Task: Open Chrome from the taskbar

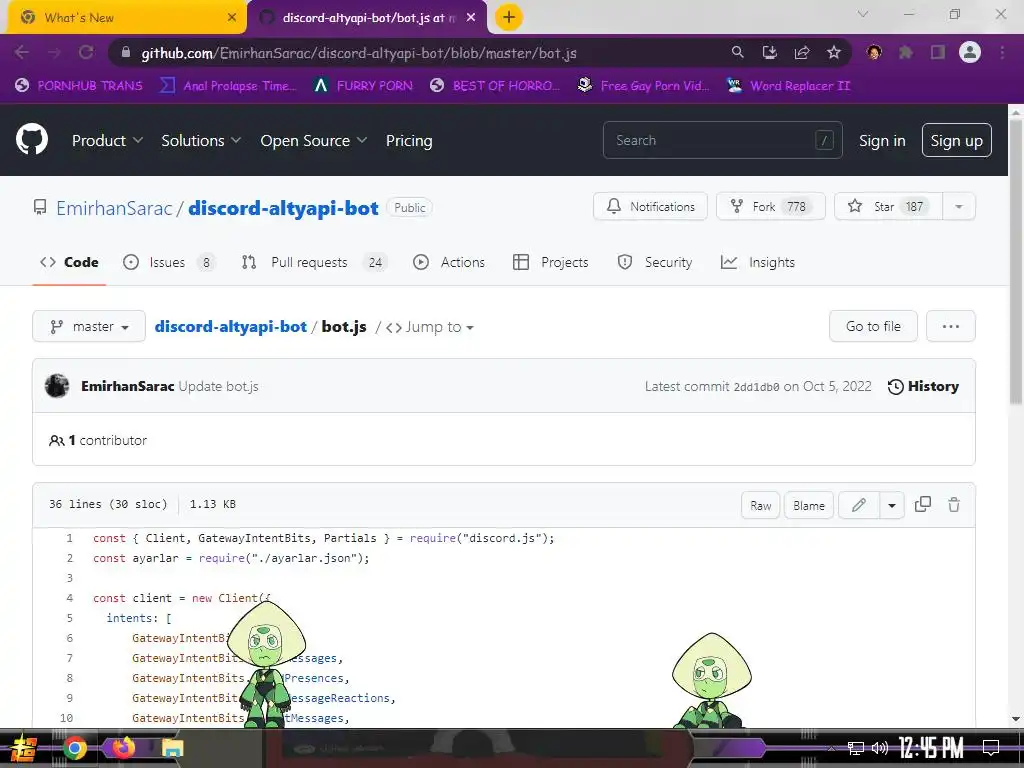Action: point(75,748)
